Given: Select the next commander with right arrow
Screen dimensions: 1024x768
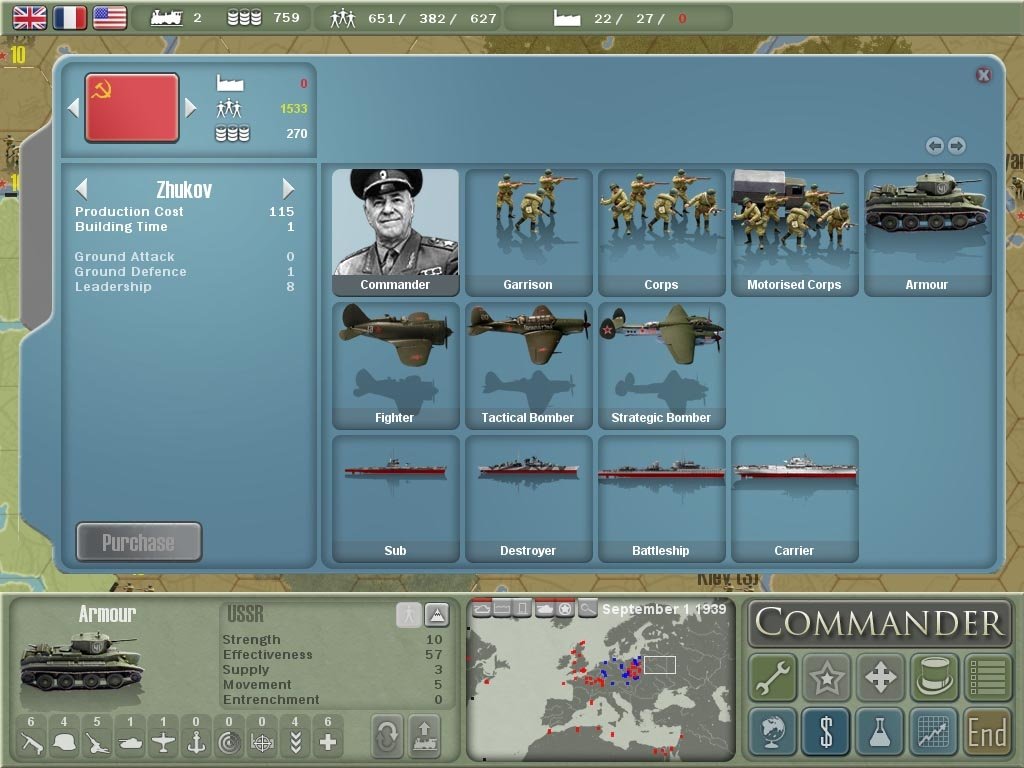Looking at the screenshot, I should (289, 189).
